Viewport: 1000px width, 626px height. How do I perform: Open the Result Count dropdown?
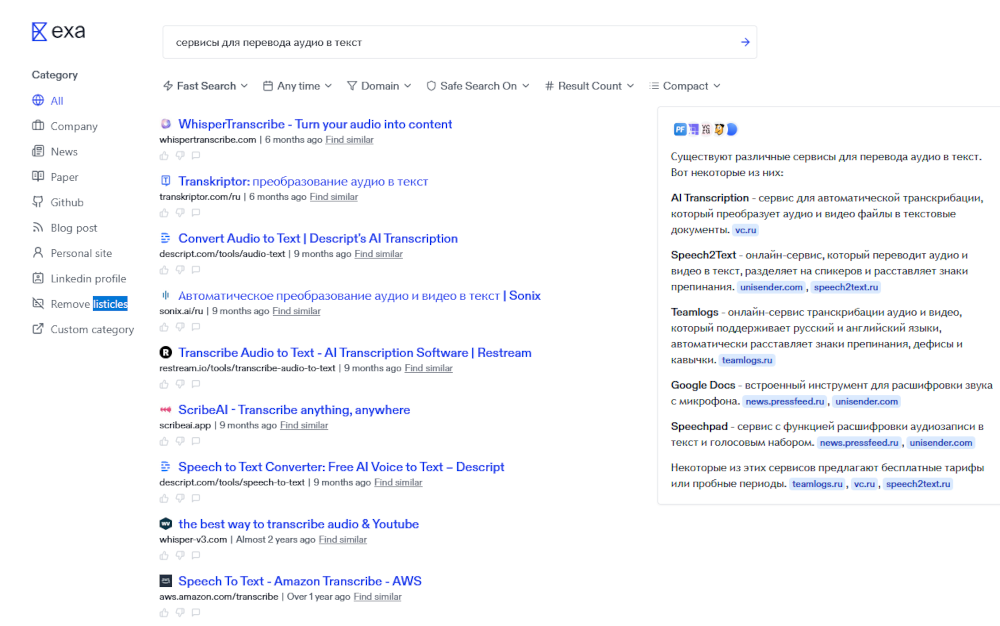pos(589,86)
